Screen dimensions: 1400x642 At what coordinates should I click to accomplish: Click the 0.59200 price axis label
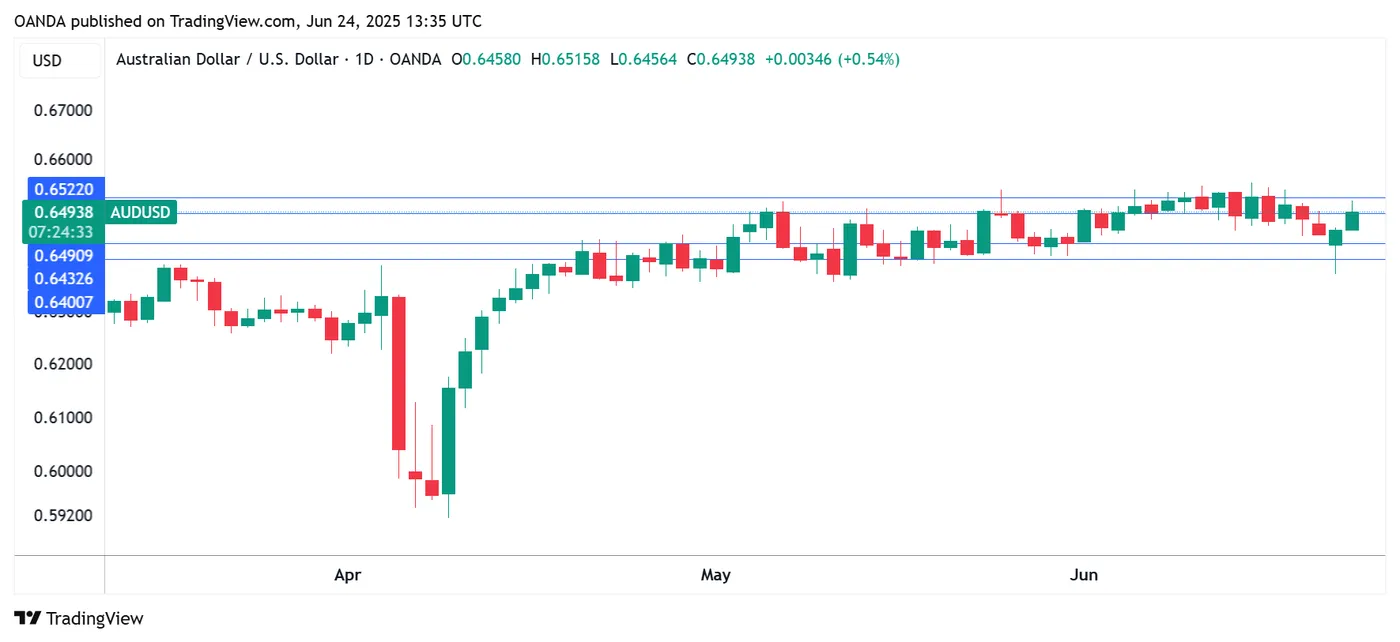click(x=64, y=516)
